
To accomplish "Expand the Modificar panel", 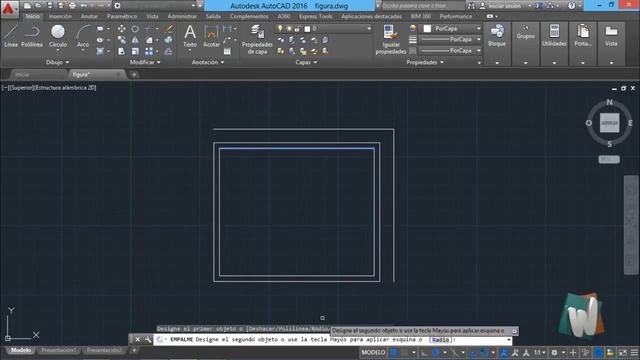I will click(x=145, y=62).
